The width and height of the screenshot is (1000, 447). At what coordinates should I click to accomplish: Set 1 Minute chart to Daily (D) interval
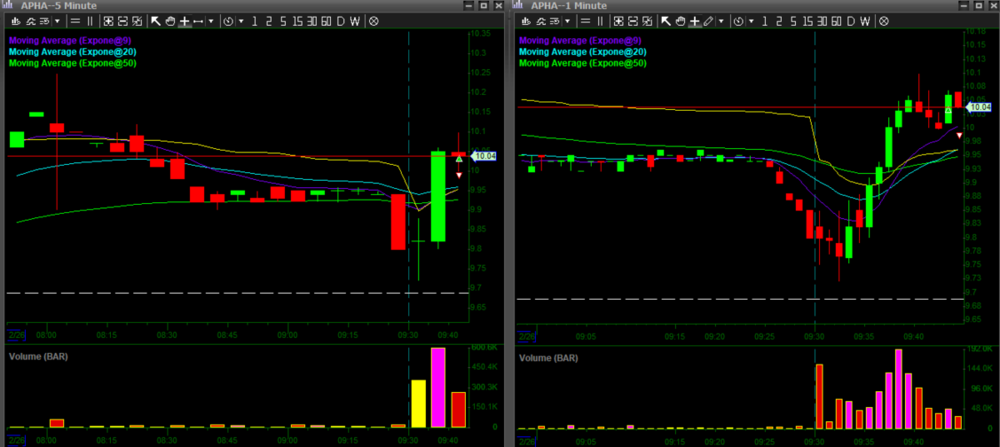[852, 20]
